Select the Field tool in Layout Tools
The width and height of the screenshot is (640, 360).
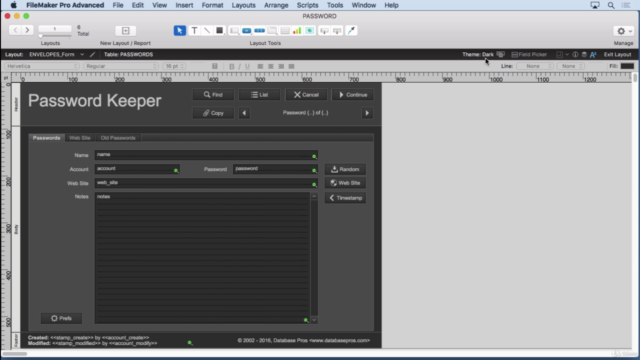pyautogui.click(x=324, y=31)
